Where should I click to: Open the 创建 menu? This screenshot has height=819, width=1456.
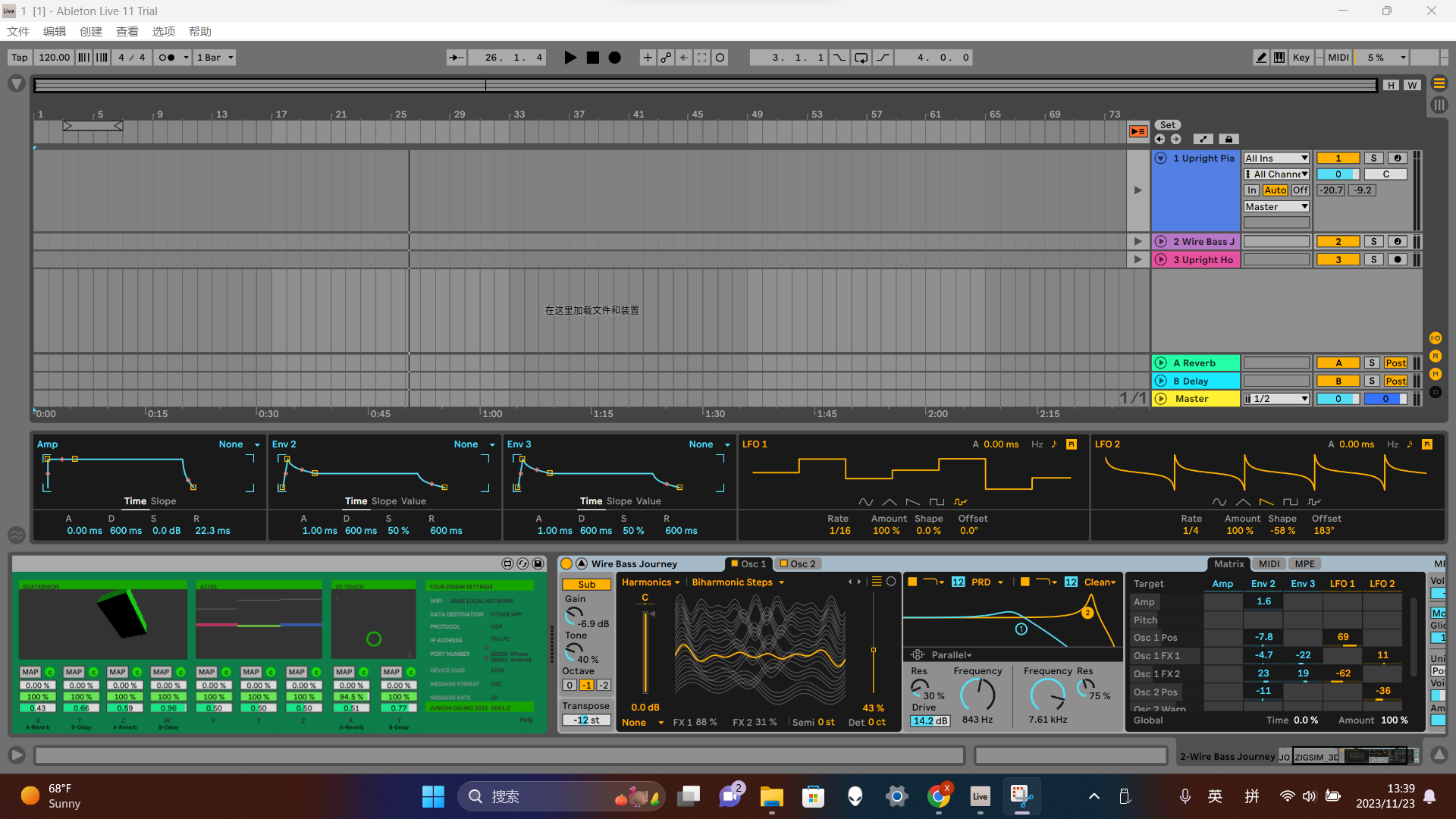click(x=90, y=32)
